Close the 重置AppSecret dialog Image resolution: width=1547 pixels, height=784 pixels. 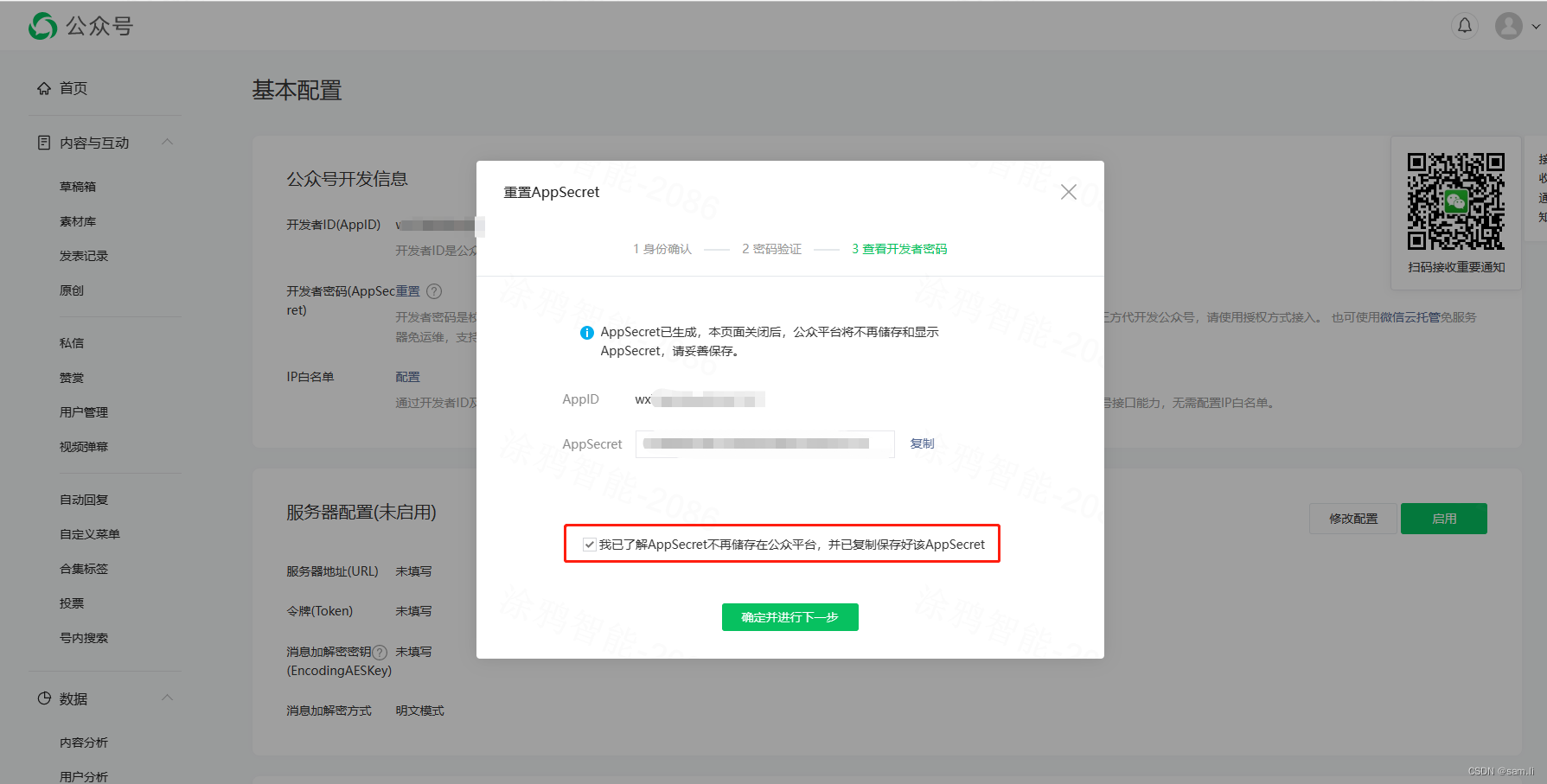click(x=1069, y=192)
